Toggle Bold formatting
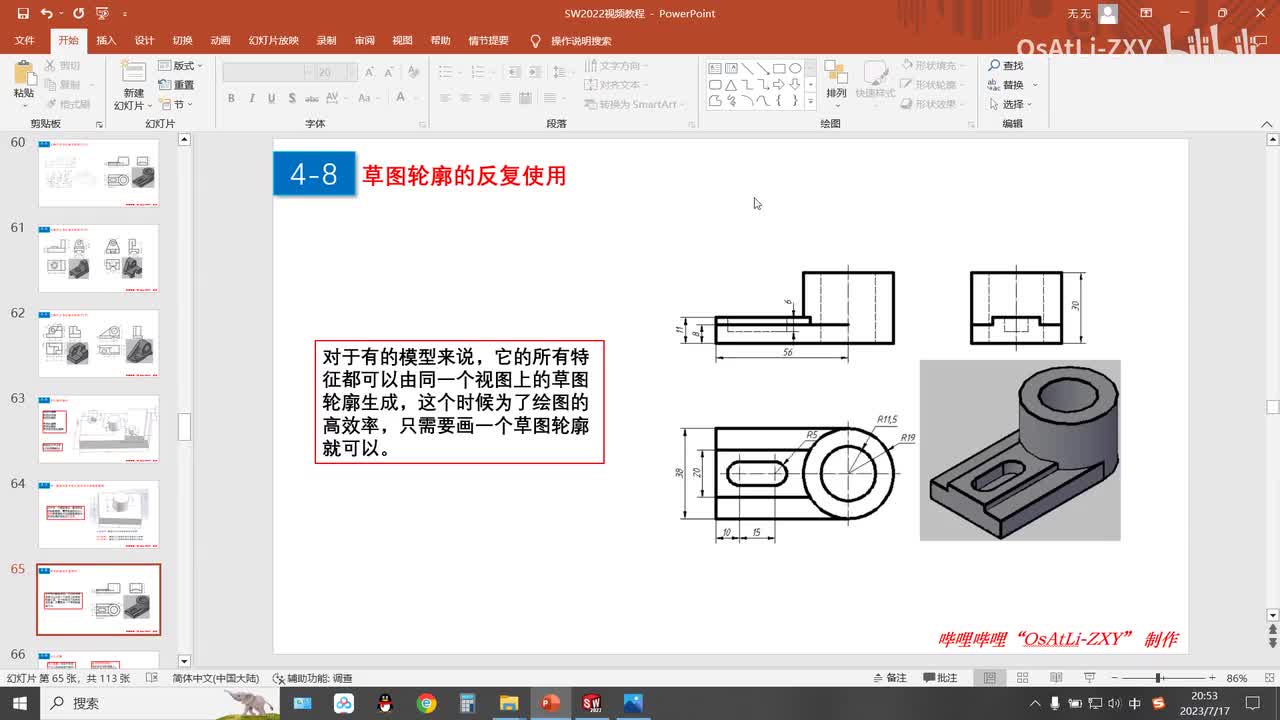The height and width of the screenshot is (720, 1280). tap(231, 98)
